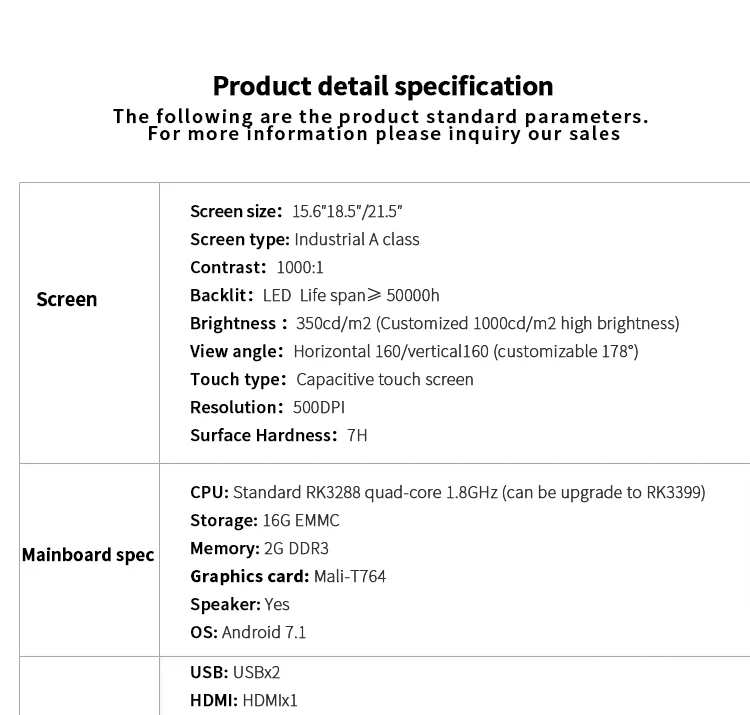Click the Surface Hardness 7H entry
This screenshot has width=750, height=715.
[x=279, y=435]
